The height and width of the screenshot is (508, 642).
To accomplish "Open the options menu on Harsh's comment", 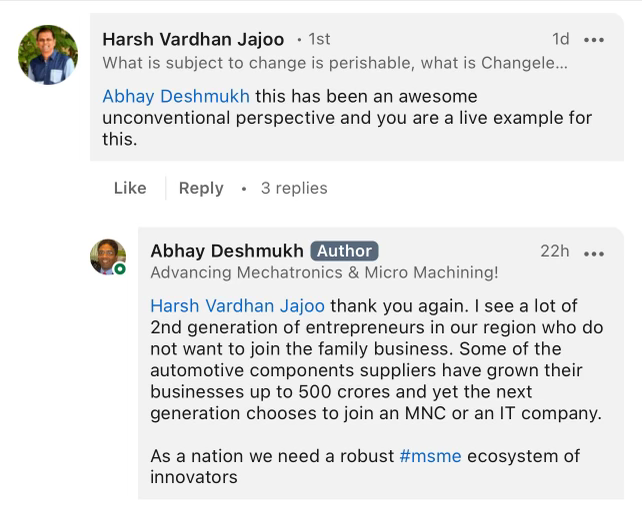I will pyautogui.click(x=594, y=40).
